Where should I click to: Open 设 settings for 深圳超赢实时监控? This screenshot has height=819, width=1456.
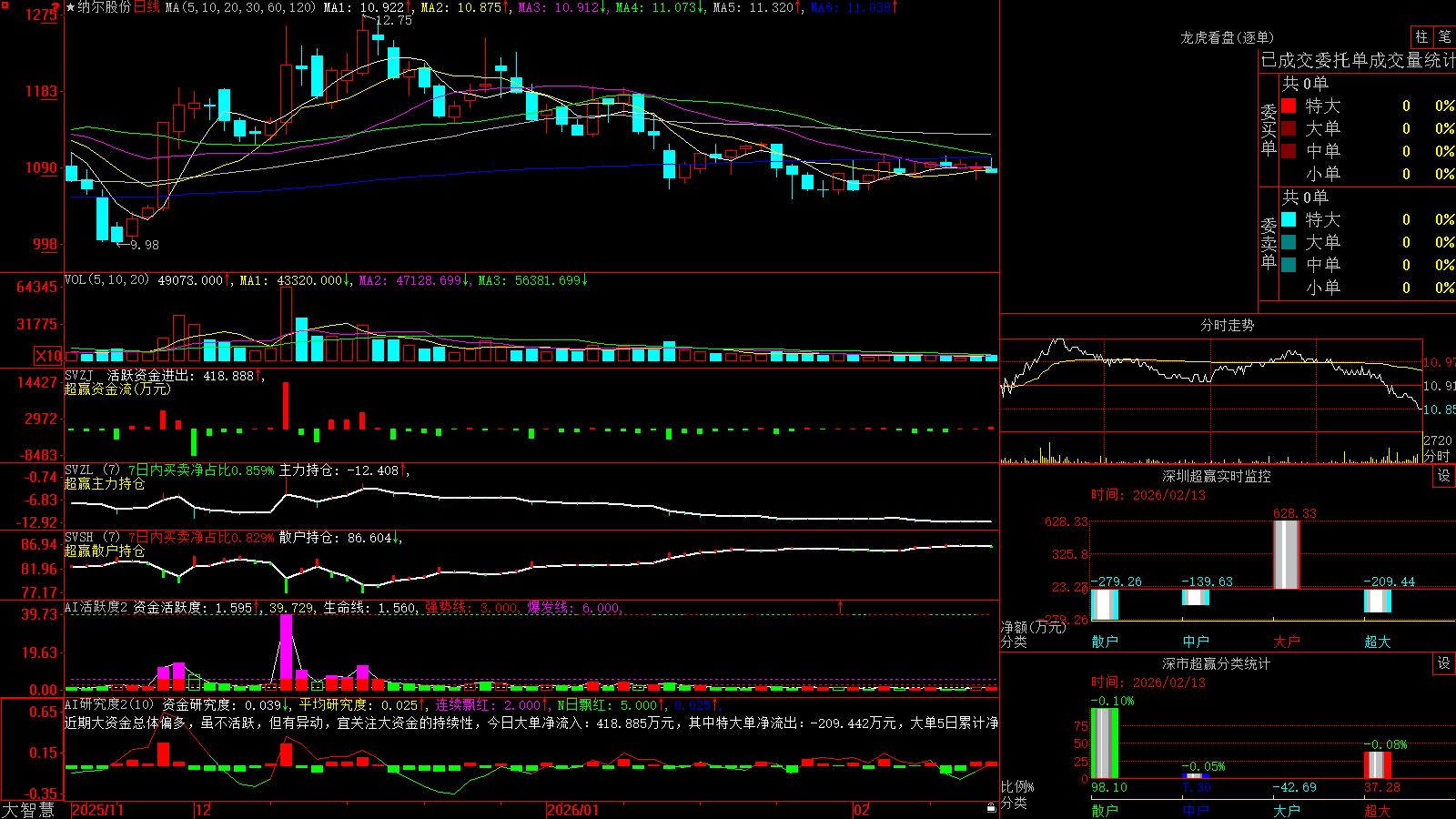click(1444, 476)
